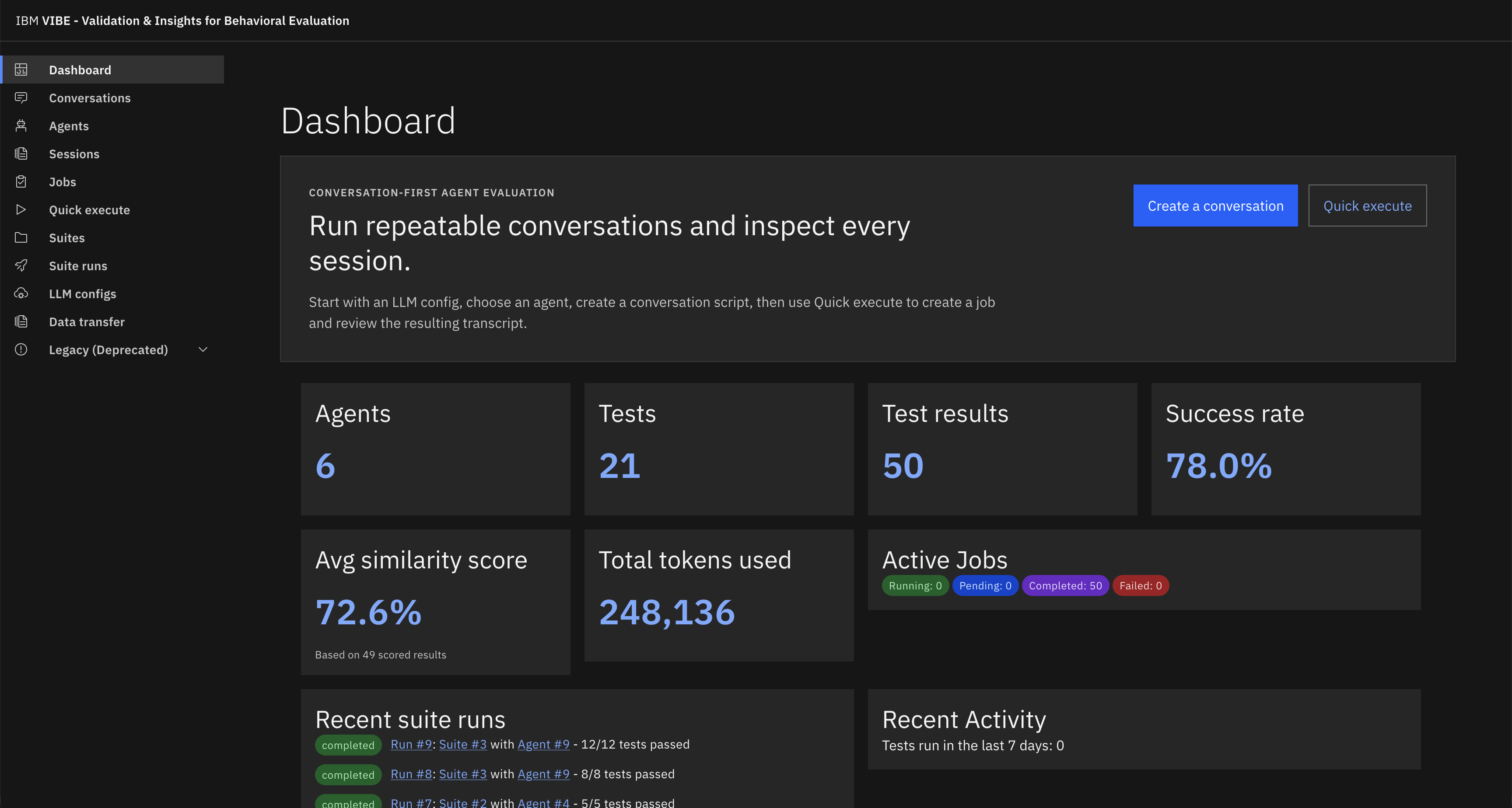Viewport: 1512px width, 808px height.
Task: Open Sessions from the sidebar
Action: coord(112,154)
